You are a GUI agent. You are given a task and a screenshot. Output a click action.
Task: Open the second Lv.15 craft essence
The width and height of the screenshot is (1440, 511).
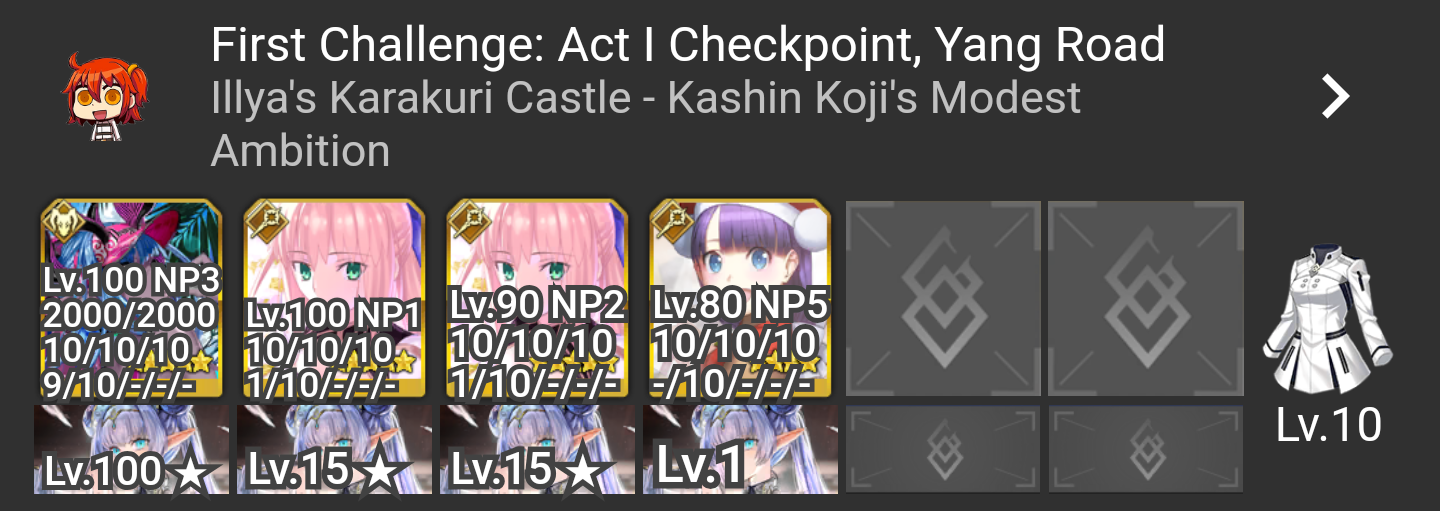click(537, 449)
